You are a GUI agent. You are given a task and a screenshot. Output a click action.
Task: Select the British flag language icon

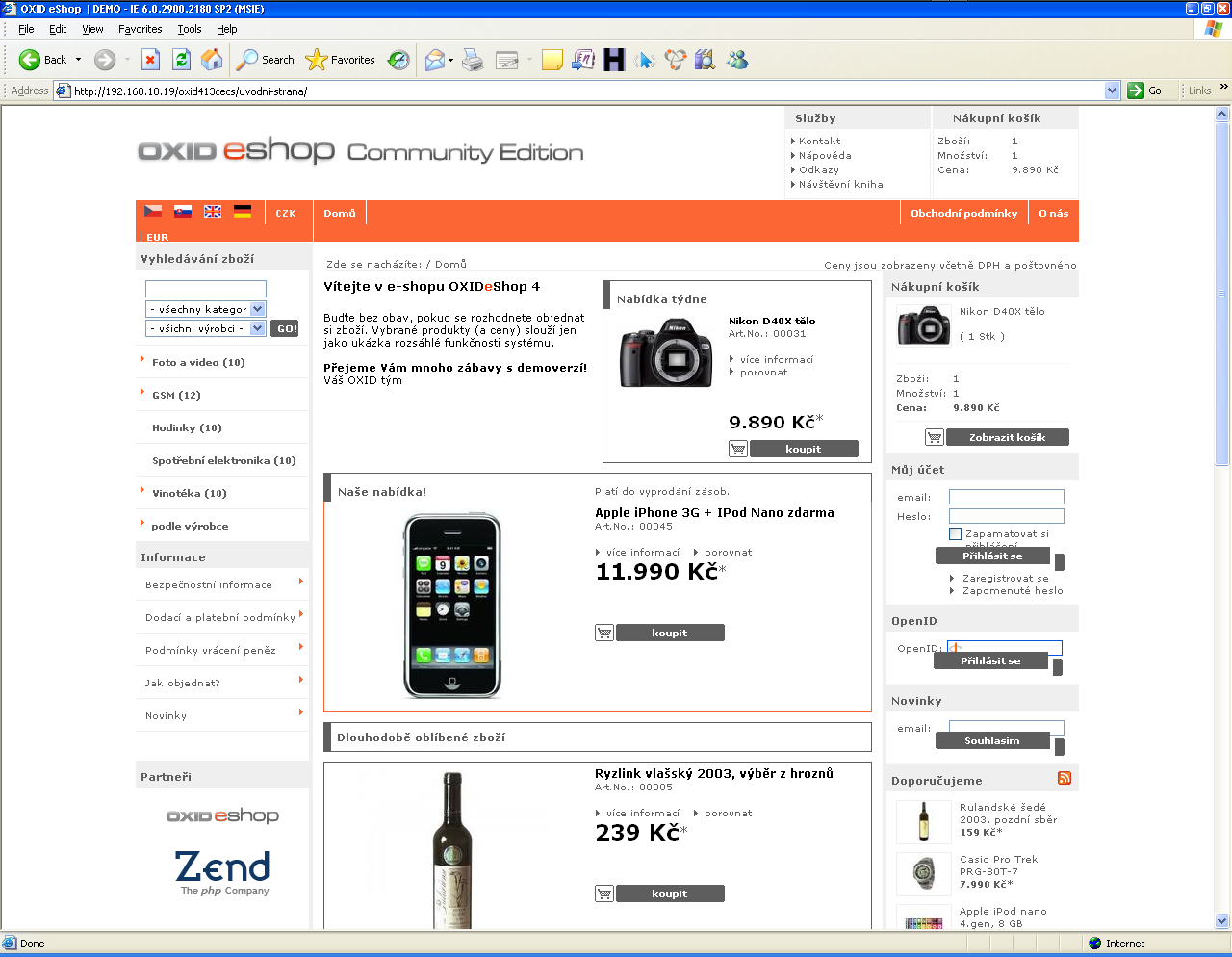(x=213, y=212)
